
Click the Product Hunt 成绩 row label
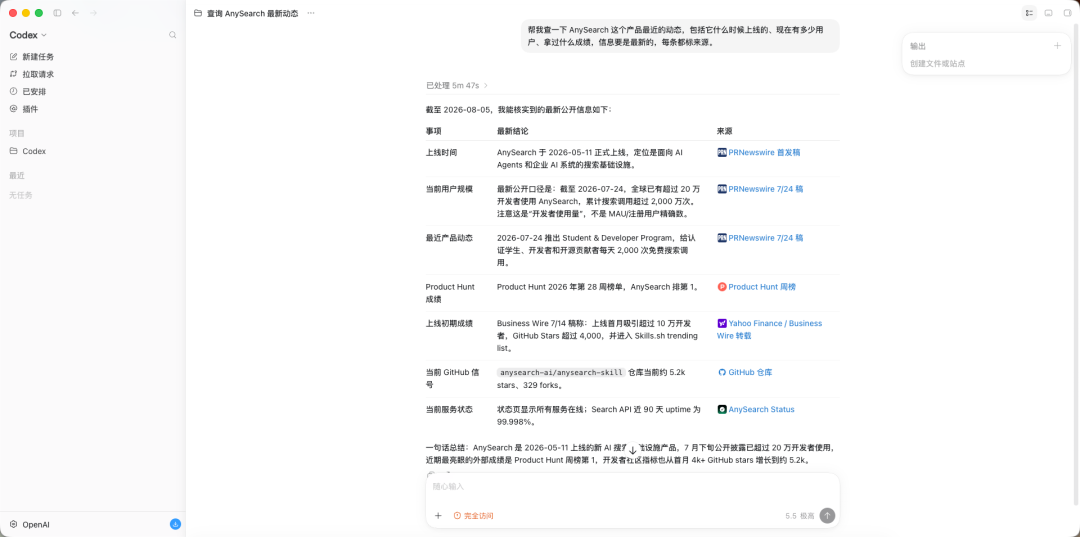450,293
